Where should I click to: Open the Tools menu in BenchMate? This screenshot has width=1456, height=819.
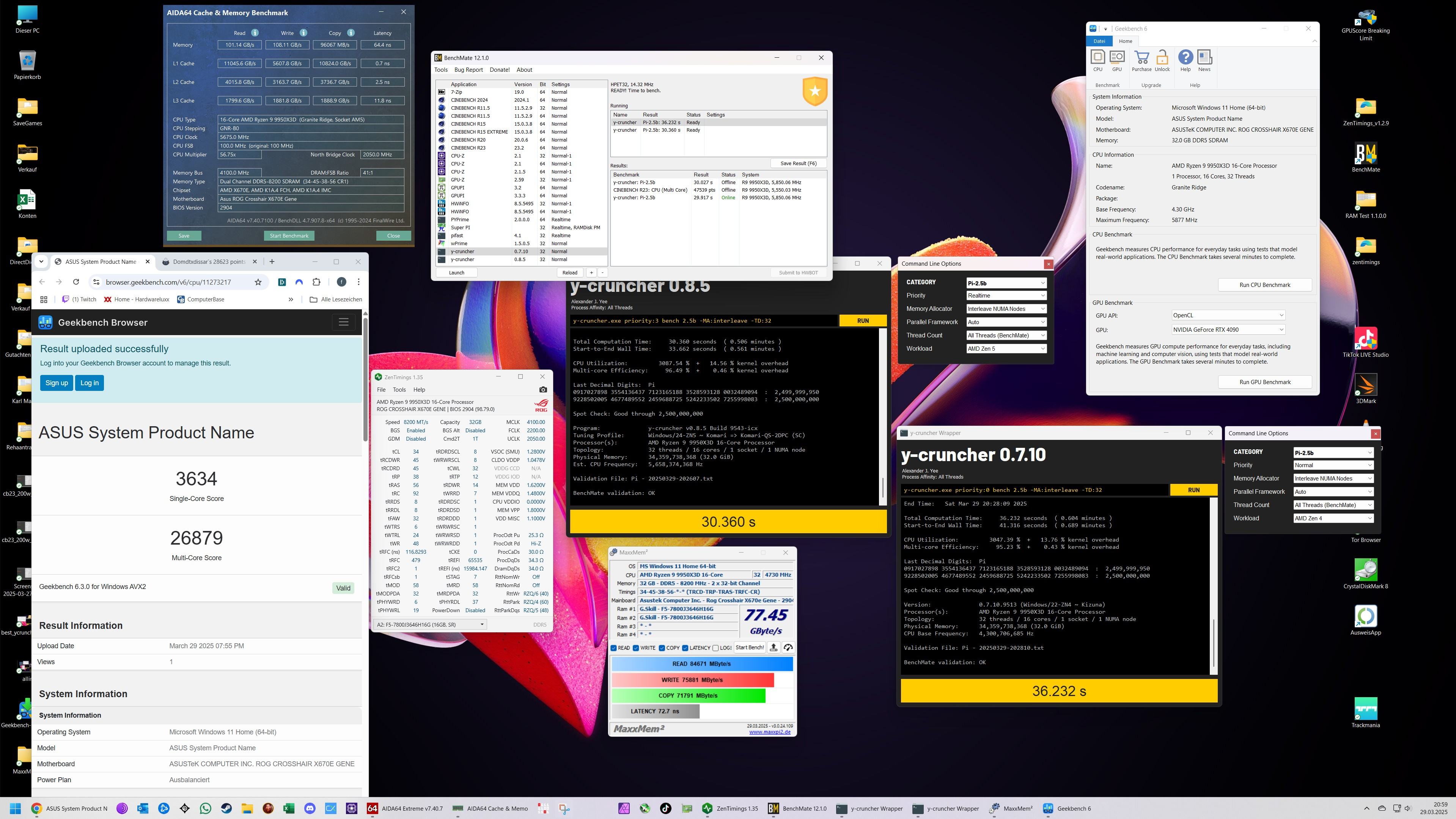coord(440,69)
